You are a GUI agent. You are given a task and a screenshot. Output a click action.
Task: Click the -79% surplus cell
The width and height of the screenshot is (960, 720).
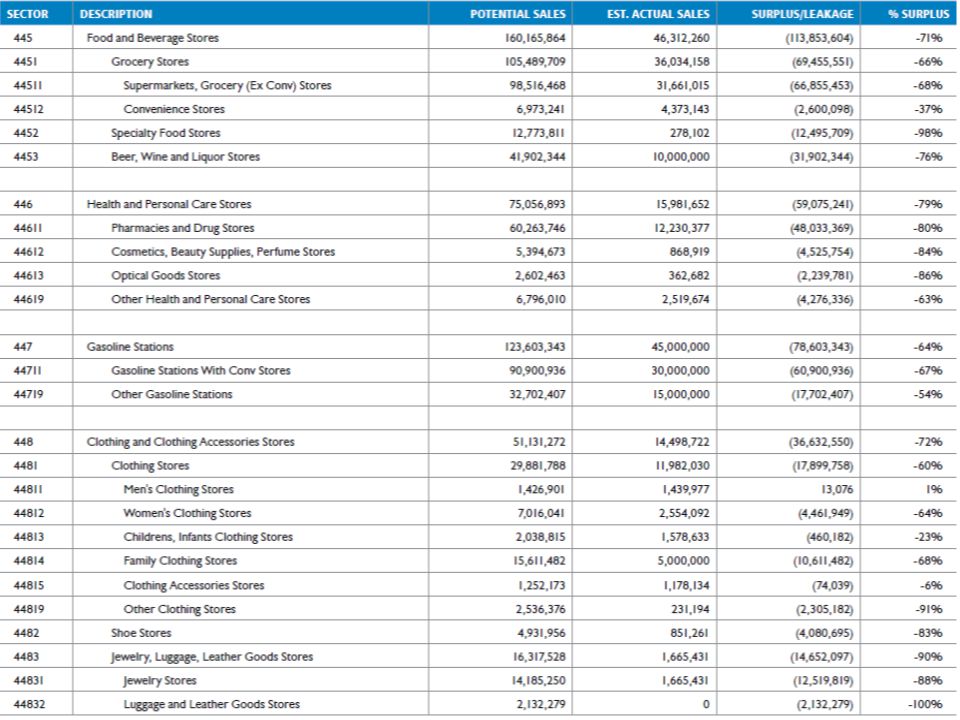pos(928,204)
